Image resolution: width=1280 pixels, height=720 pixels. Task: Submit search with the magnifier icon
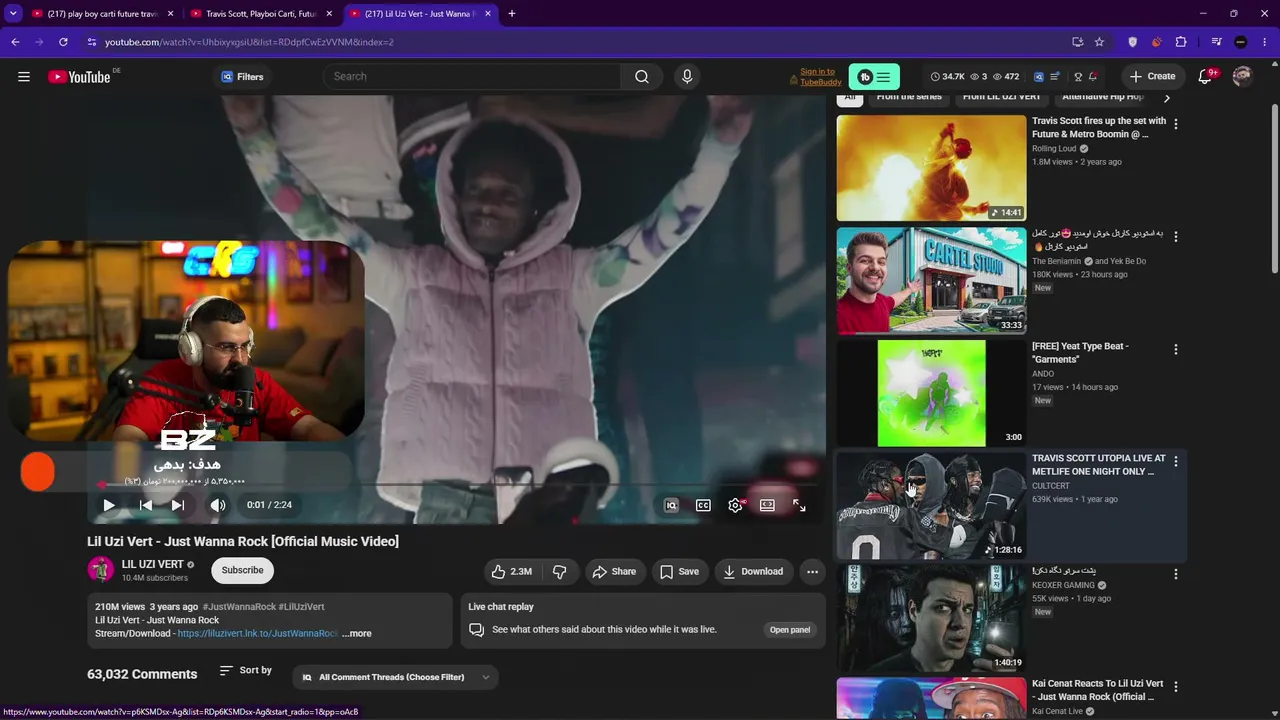pos(642,77)
